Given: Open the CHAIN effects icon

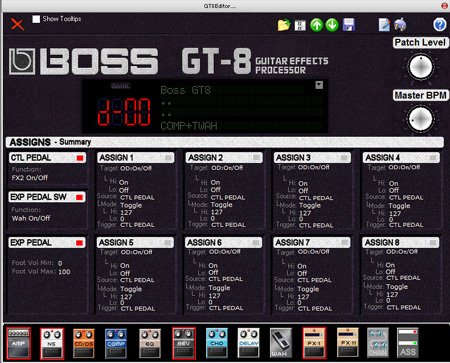Looking at the screenshot, I should click(378, 343).
